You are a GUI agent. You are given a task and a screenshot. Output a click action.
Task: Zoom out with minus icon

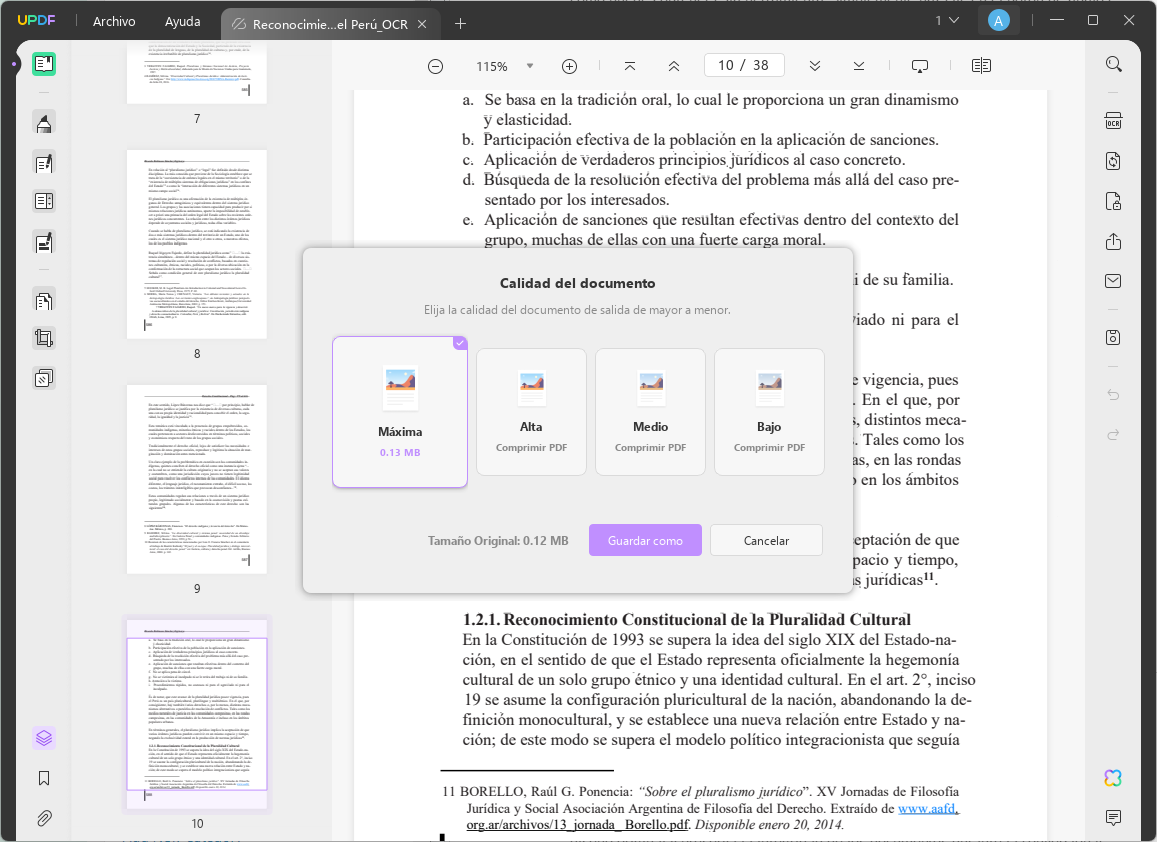pyautogui.click(x=435, y=66)
